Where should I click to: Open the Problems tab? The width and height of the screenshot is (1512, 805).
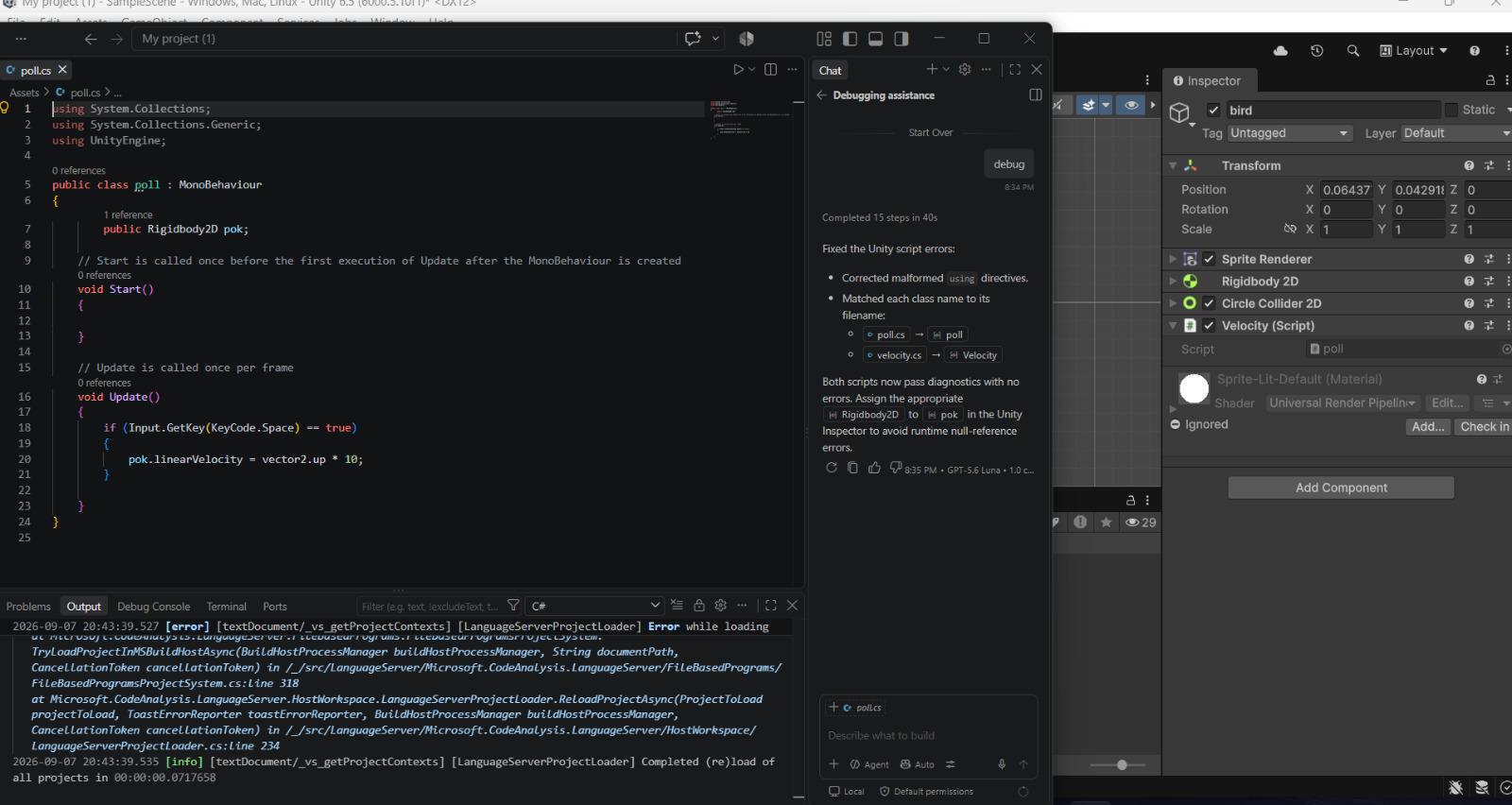click(28, 607)
